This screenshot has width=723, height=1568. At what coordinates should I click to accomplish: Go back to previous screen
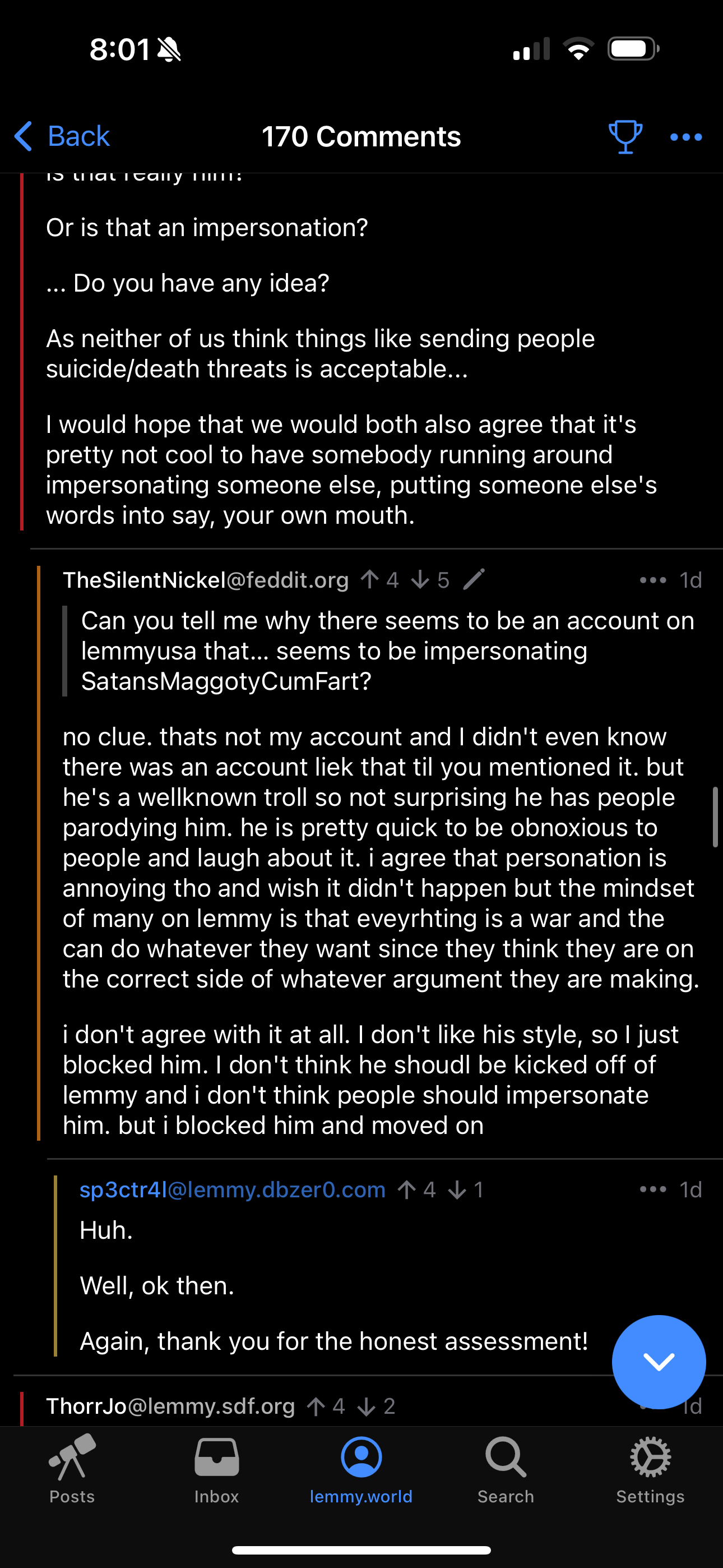62,136
